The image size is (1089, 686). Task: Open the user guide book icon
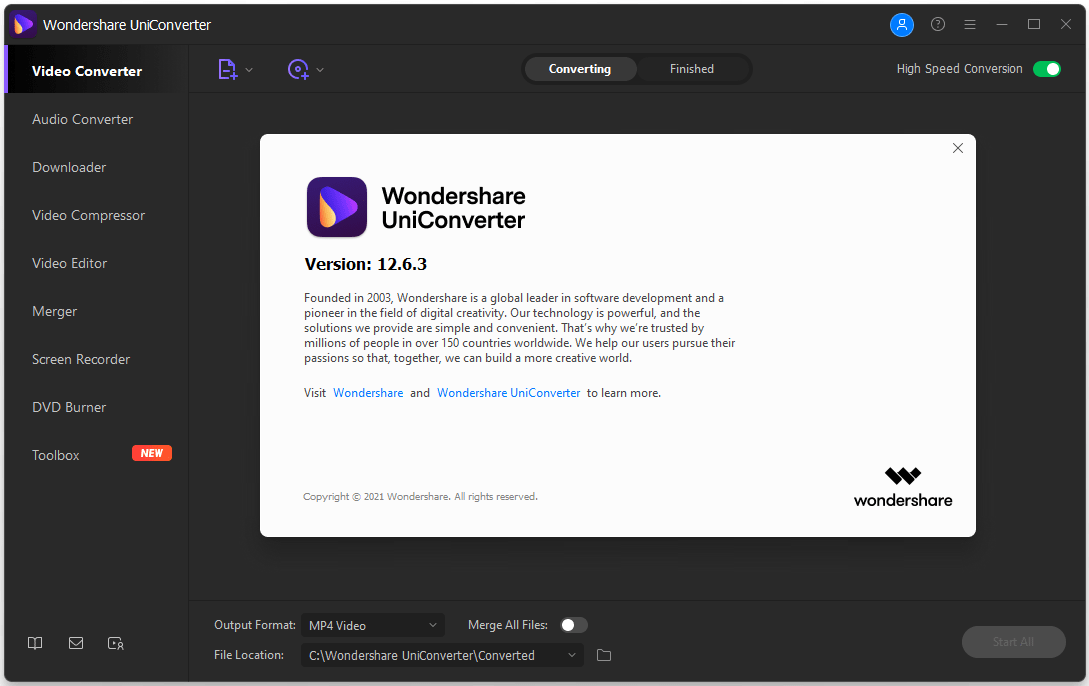coord(35,643)
